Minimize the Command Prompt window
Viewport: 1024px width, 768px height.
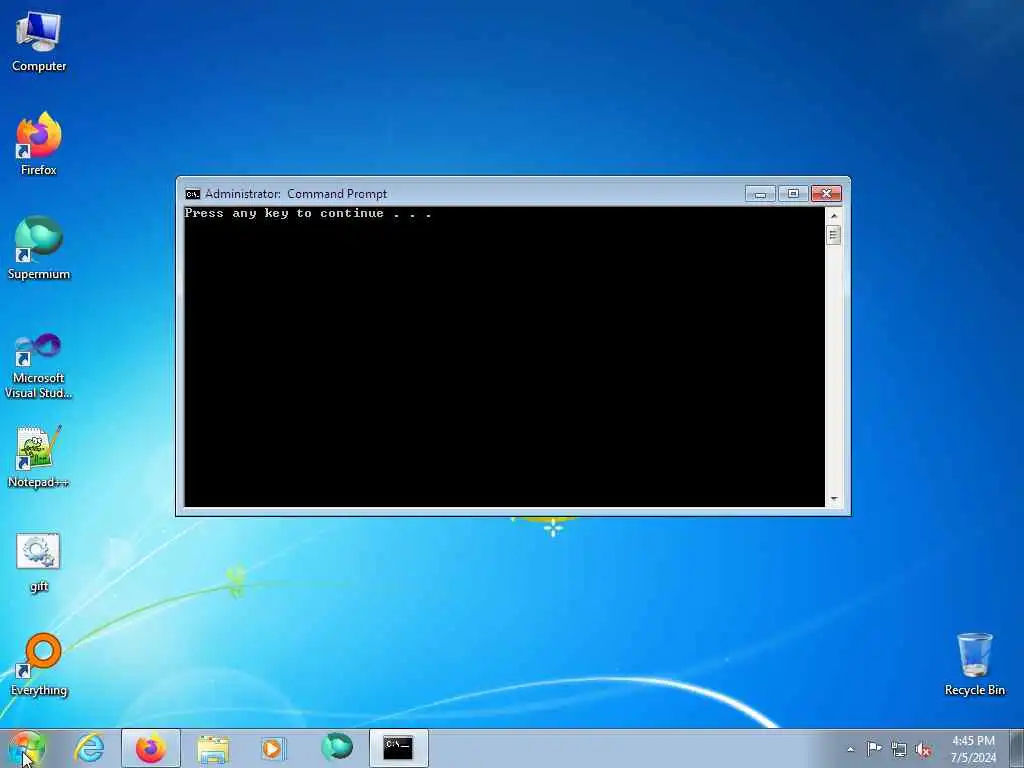click(x=760, y=194)
